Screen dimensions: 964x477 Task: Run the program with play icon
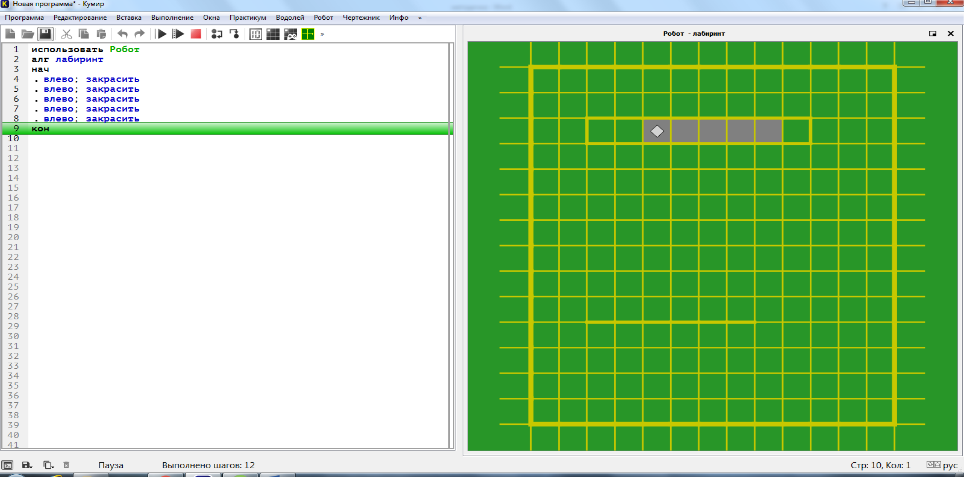click(161, 34)
